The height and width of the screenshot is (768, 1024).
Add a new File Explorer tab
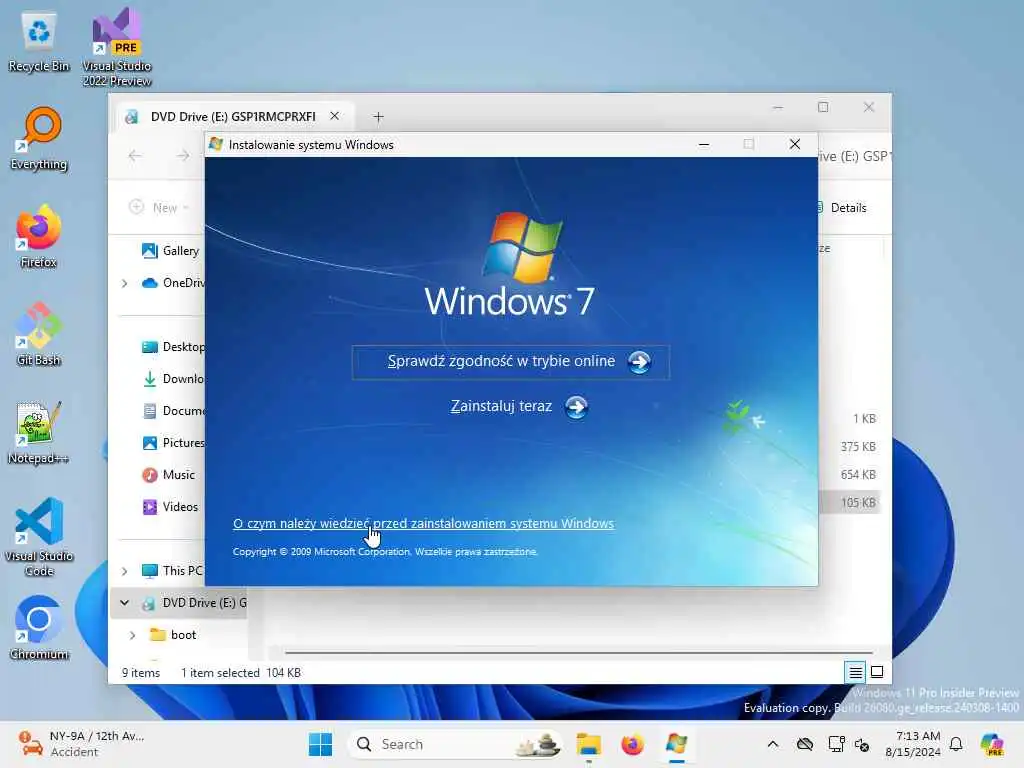(x=378, y=117)
